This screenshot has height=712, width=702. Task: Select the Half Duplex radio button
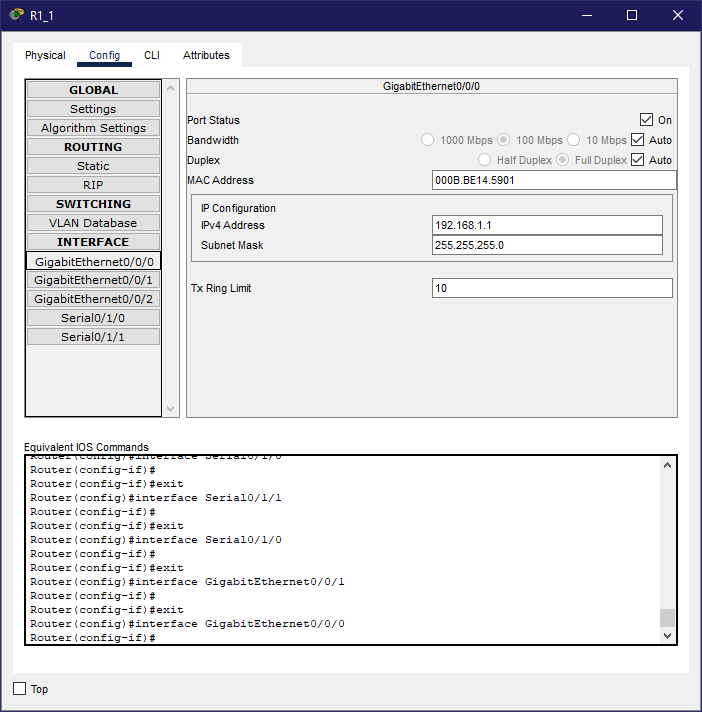click(485, 160)
